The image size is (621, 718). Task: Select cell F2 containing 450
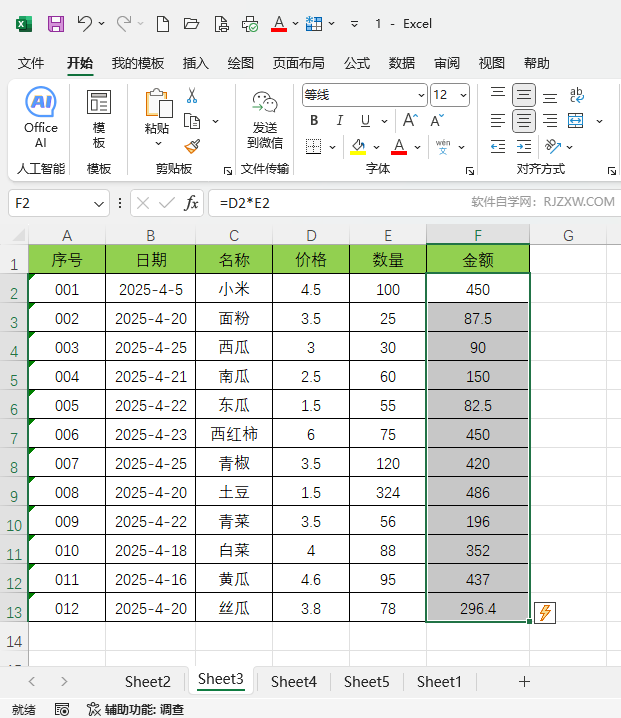click(x=478, y=290)
